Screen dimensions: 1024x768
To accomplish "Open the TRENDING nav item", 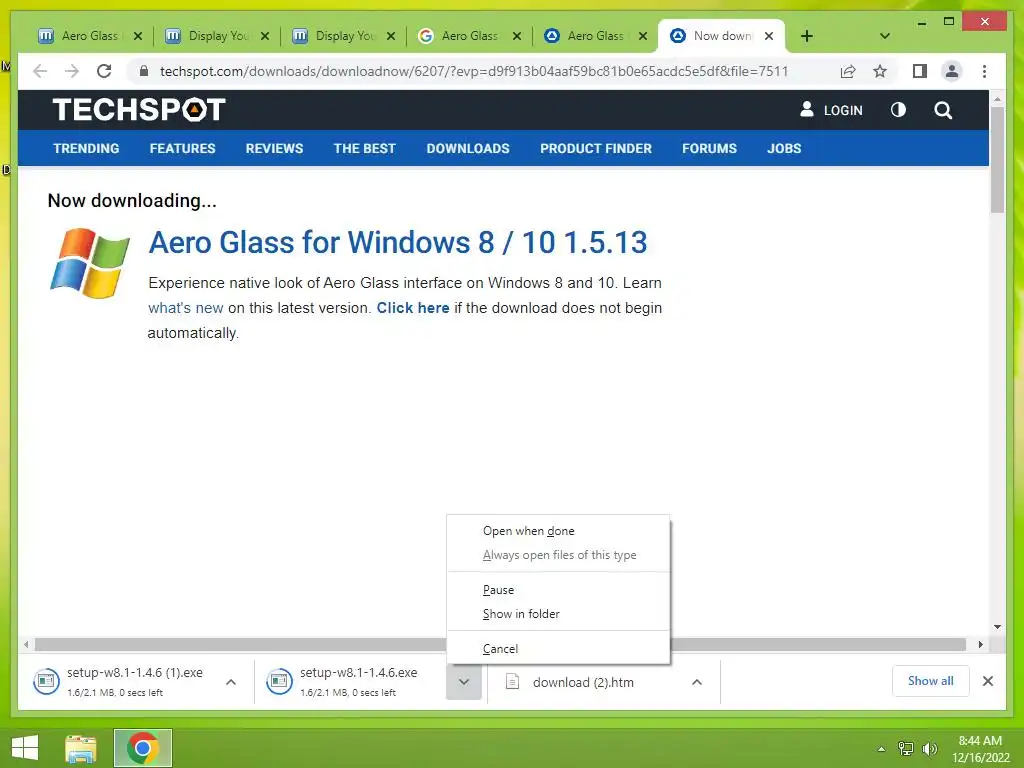I will coord(86,148).
